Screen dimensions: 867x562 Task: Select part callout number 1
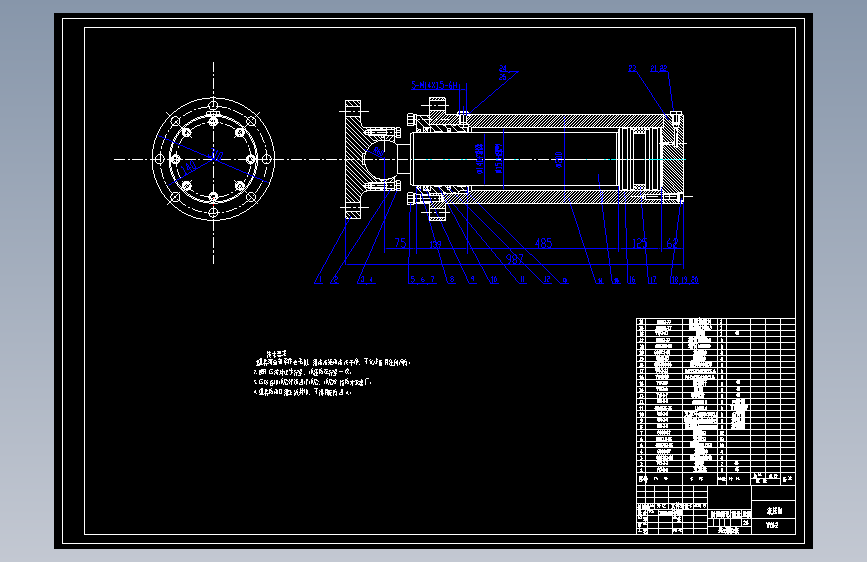[319, 280]
